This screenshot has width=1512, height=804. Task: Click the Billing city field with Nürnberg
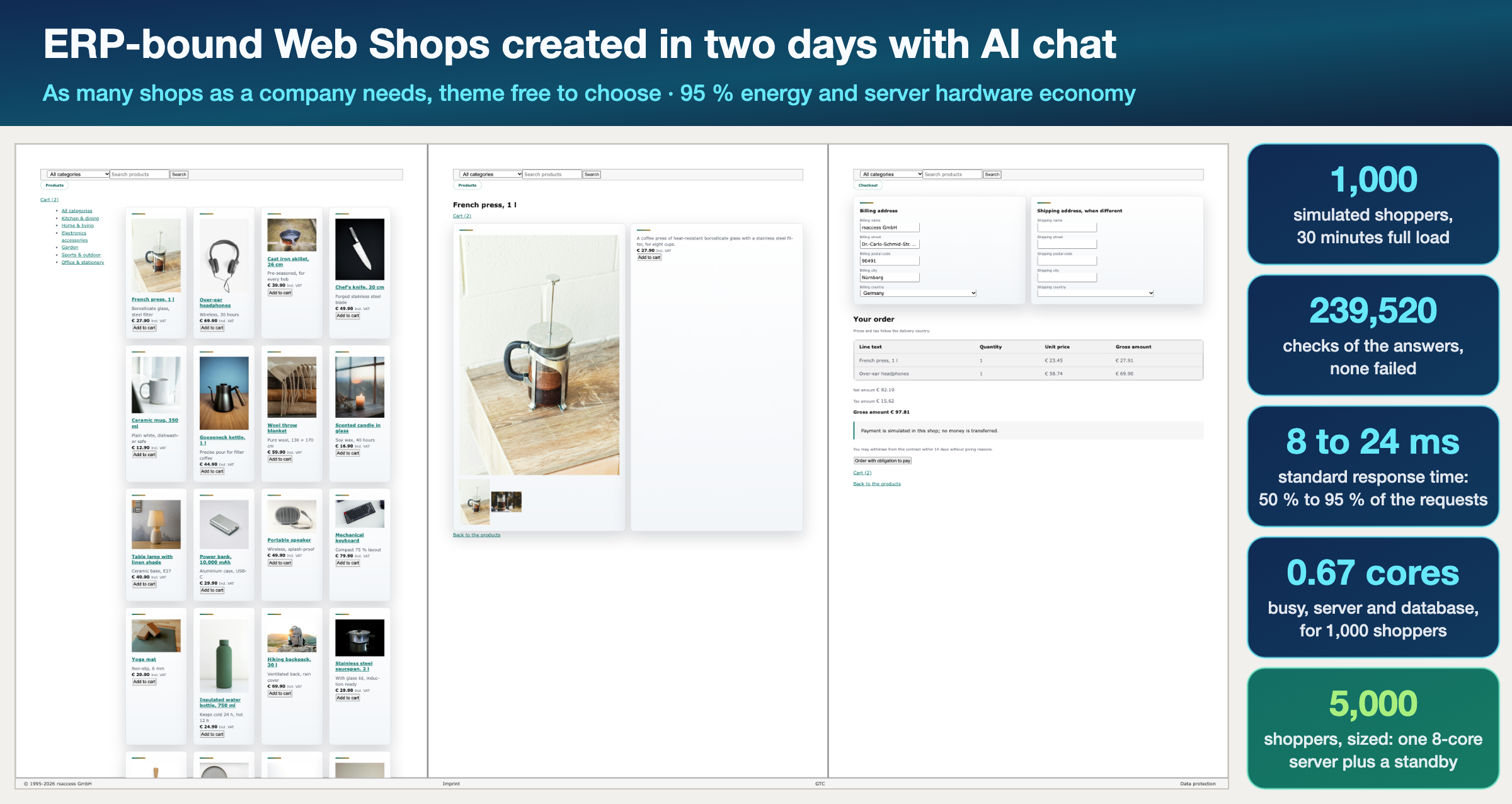point(890,278)
